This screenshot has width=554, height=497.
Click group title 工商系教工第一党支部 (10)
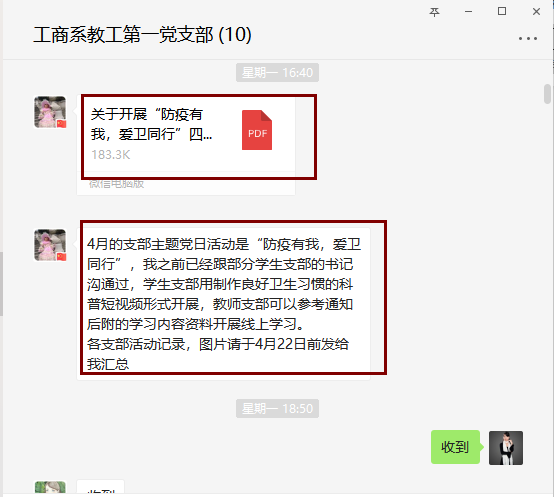point(142,35)
